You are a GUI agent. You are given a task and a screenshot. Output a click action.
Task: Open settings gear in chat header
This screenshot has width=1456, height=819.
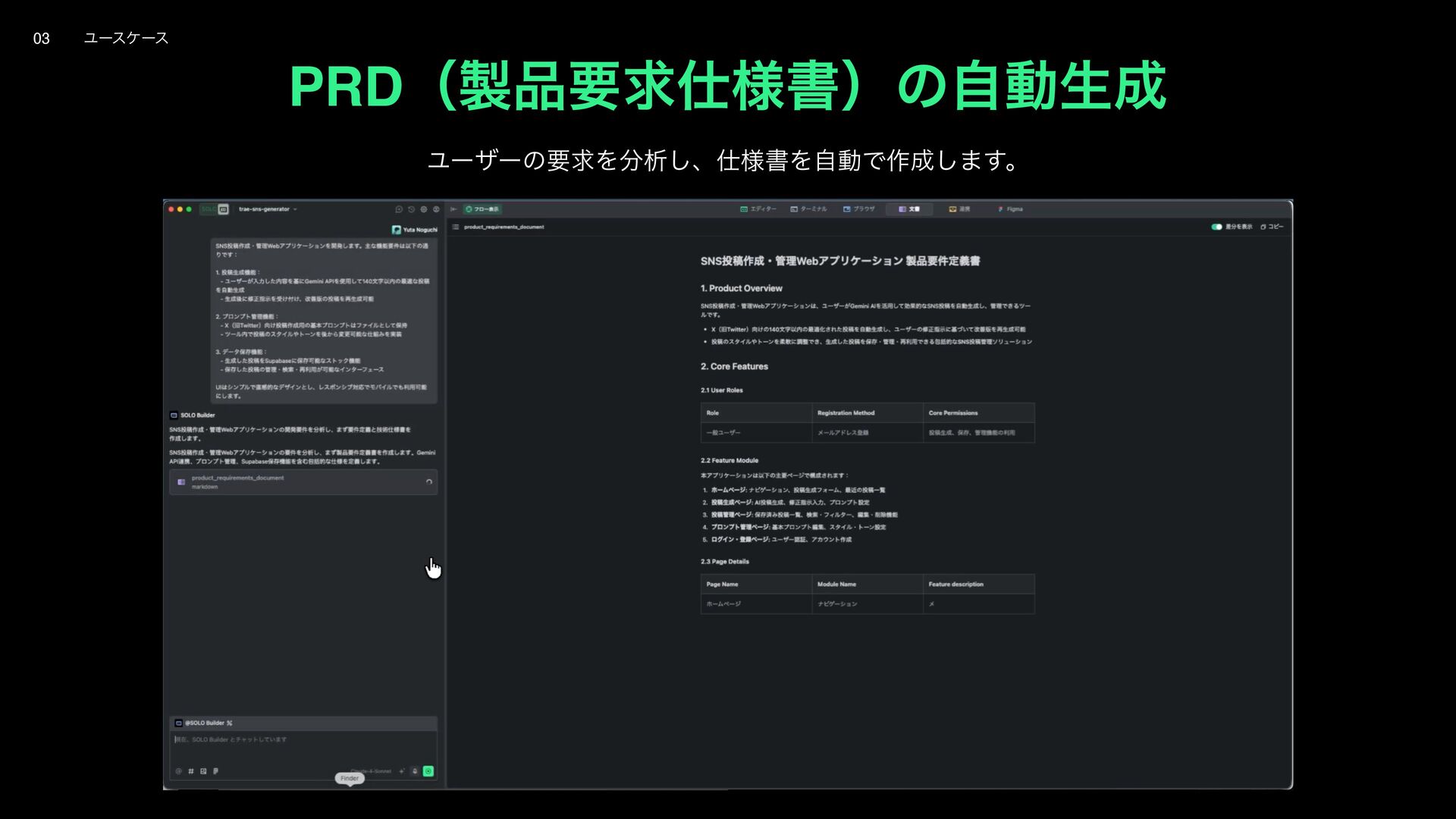[424, 209]
